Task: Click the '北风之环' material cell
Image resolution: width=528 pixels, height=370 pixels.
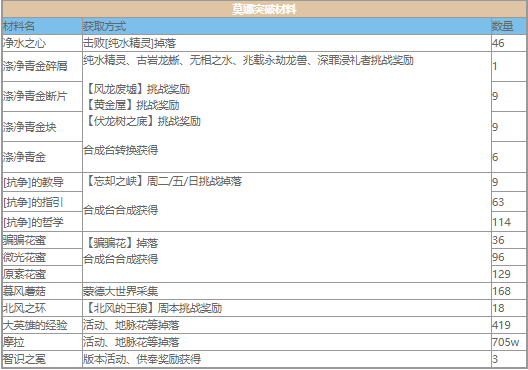Action: coord(42,308)
